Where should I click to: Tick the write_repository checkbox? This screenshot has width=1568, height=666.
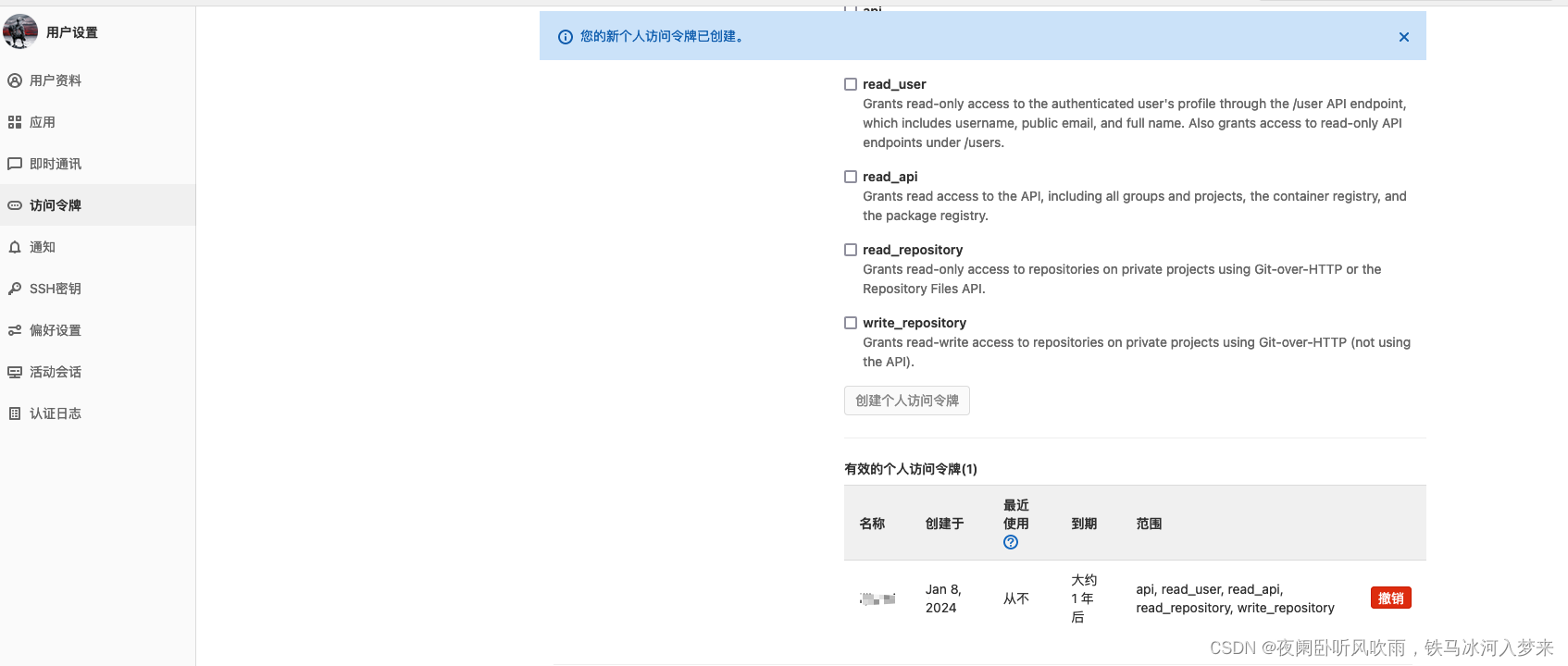click(851, 323)
